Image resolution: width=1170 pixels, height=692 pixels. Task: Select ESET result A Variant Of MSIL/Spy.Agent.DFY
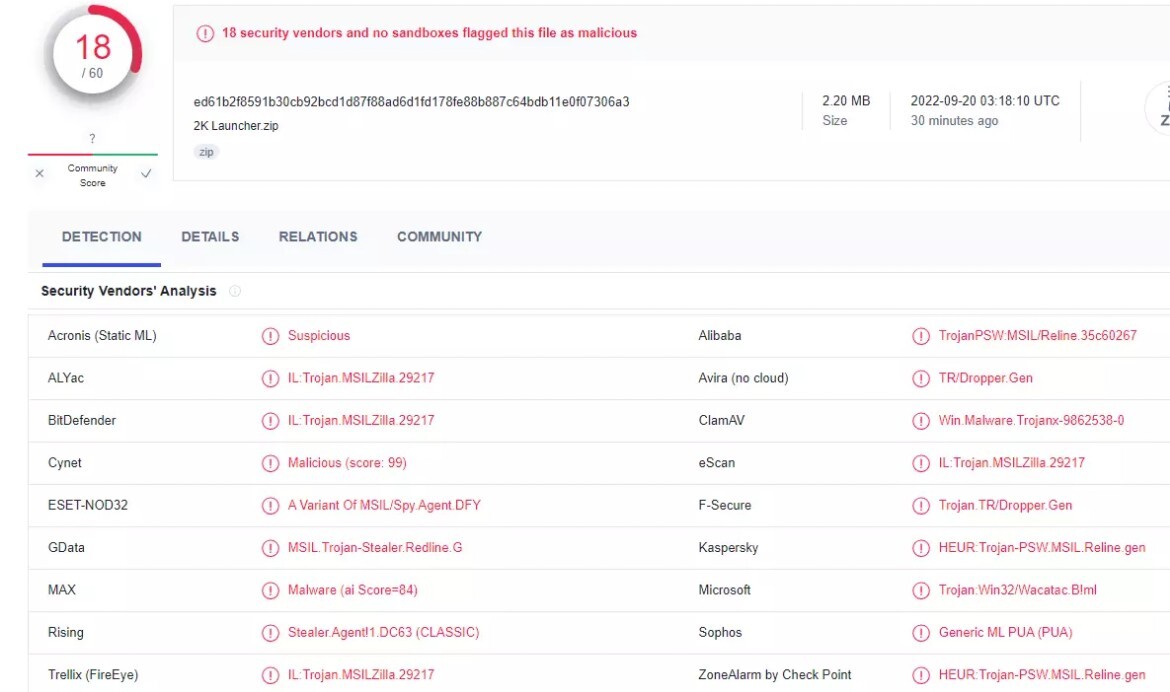(x=384, y=505)
